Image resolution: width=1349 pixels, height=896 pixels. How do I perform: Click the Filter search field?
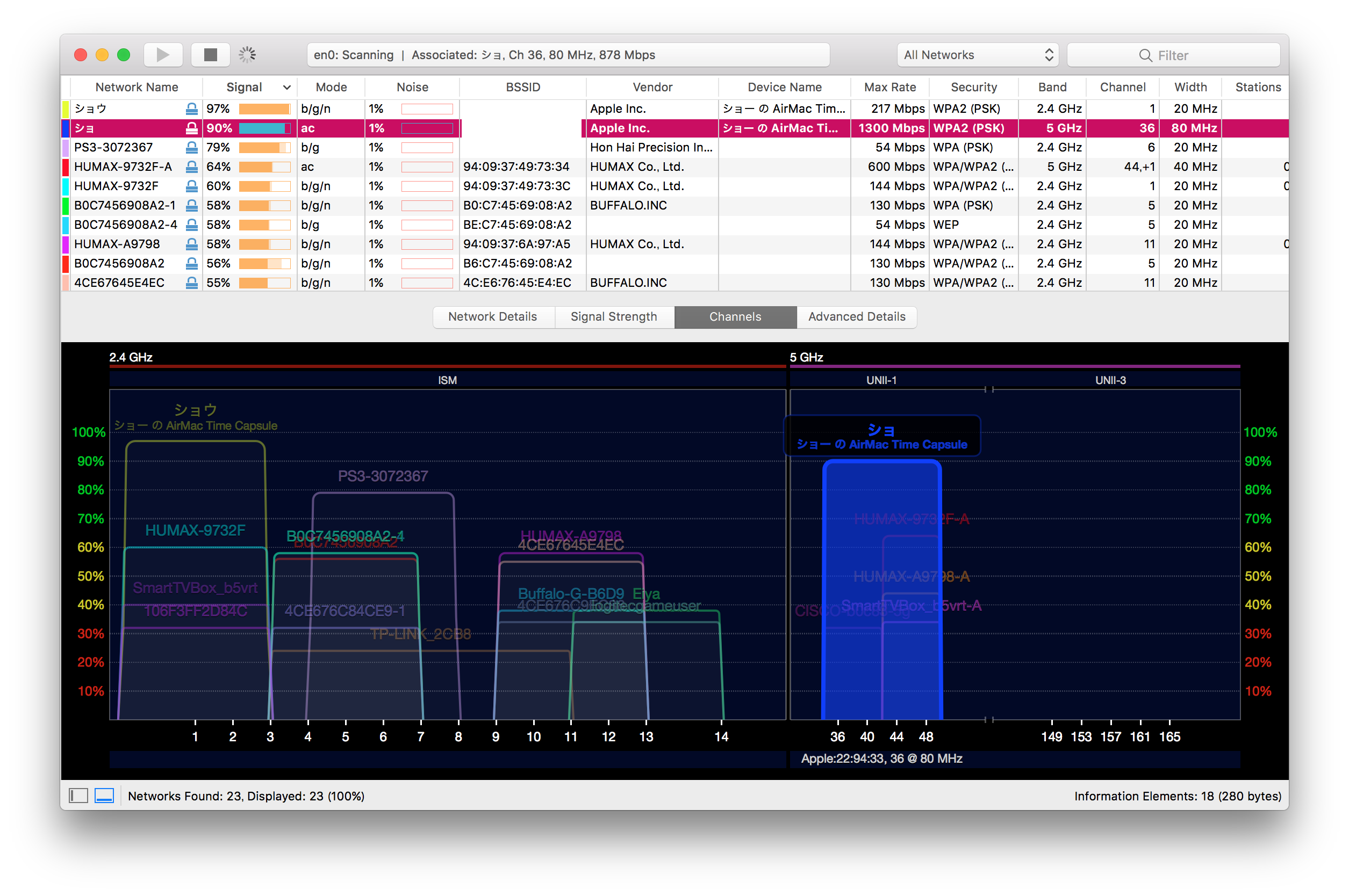pos(1173,55)
